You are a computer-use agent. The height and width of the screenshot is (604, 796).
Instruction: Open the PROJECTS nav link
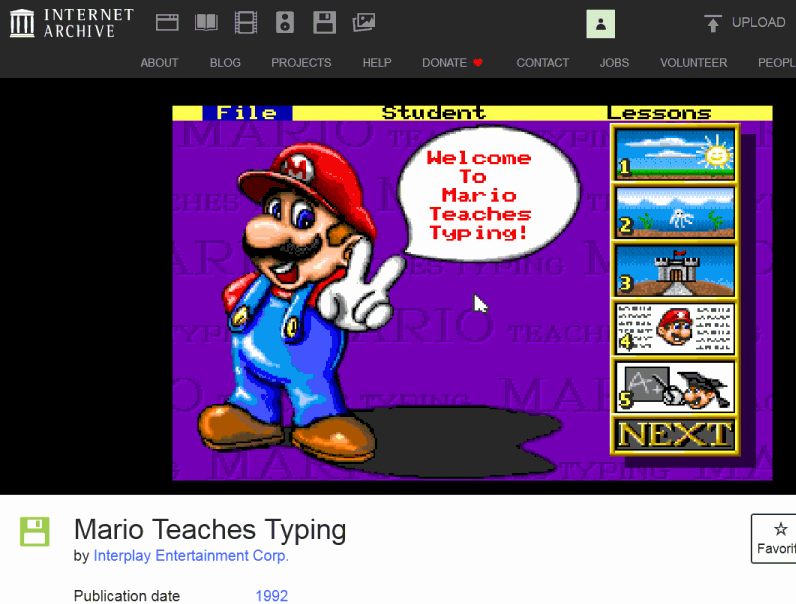(301, 62)
